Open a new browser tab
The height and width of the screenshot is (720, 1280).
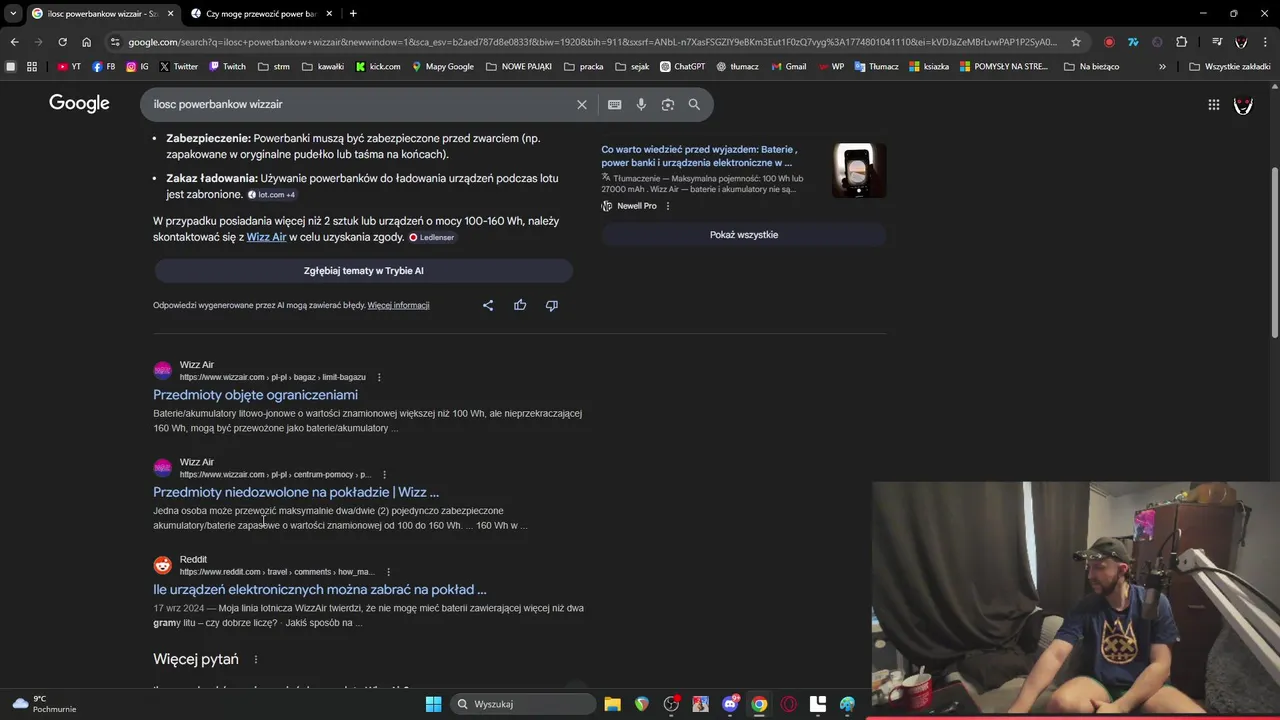click(353, 13)
